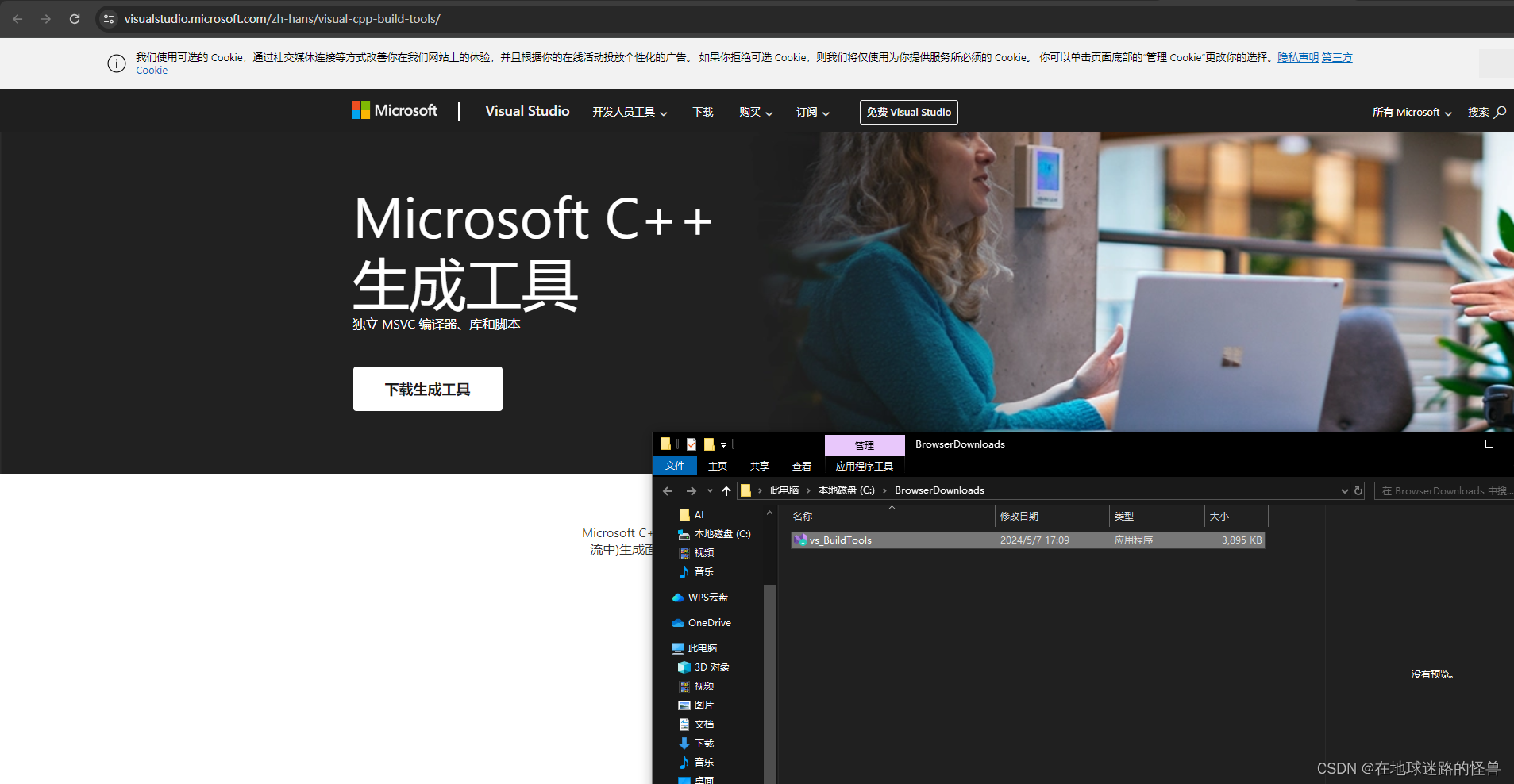
Task: Click the vs_BuildTools installer icon
Action: (x=800, y=540)
